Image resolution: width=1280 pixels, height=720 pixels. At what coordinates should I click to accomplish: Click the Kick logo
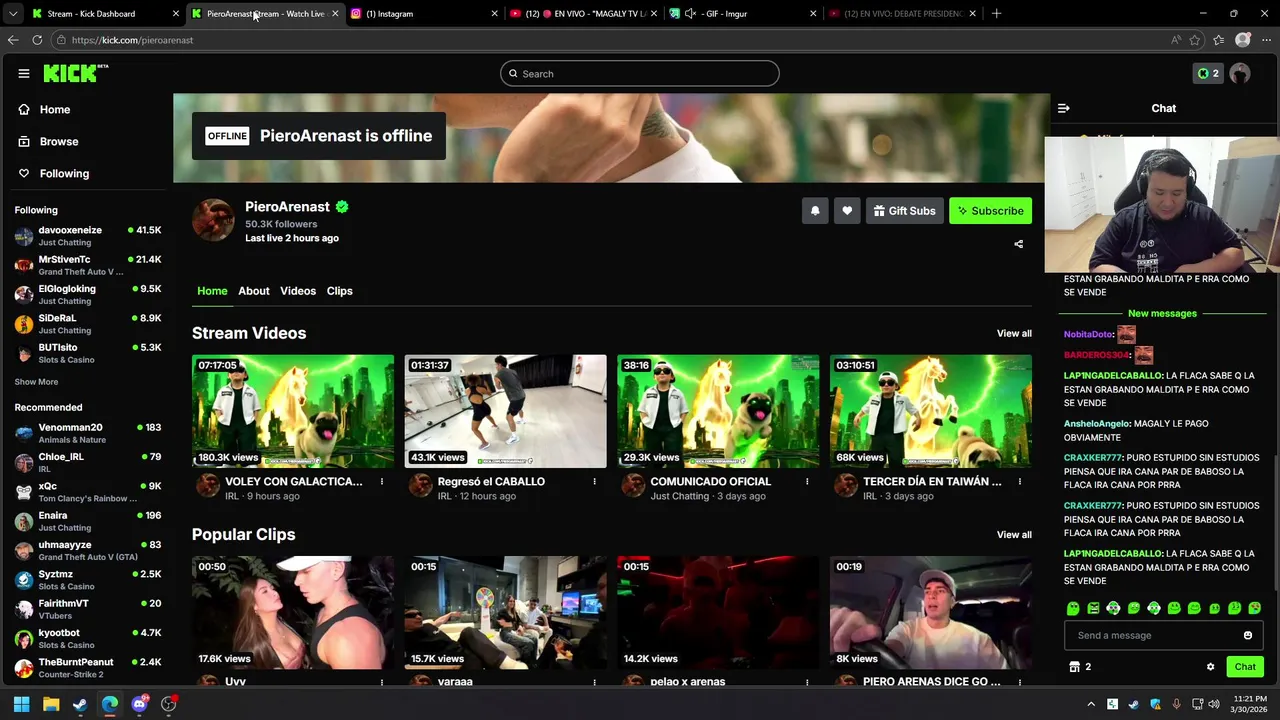tap(75, 73)
